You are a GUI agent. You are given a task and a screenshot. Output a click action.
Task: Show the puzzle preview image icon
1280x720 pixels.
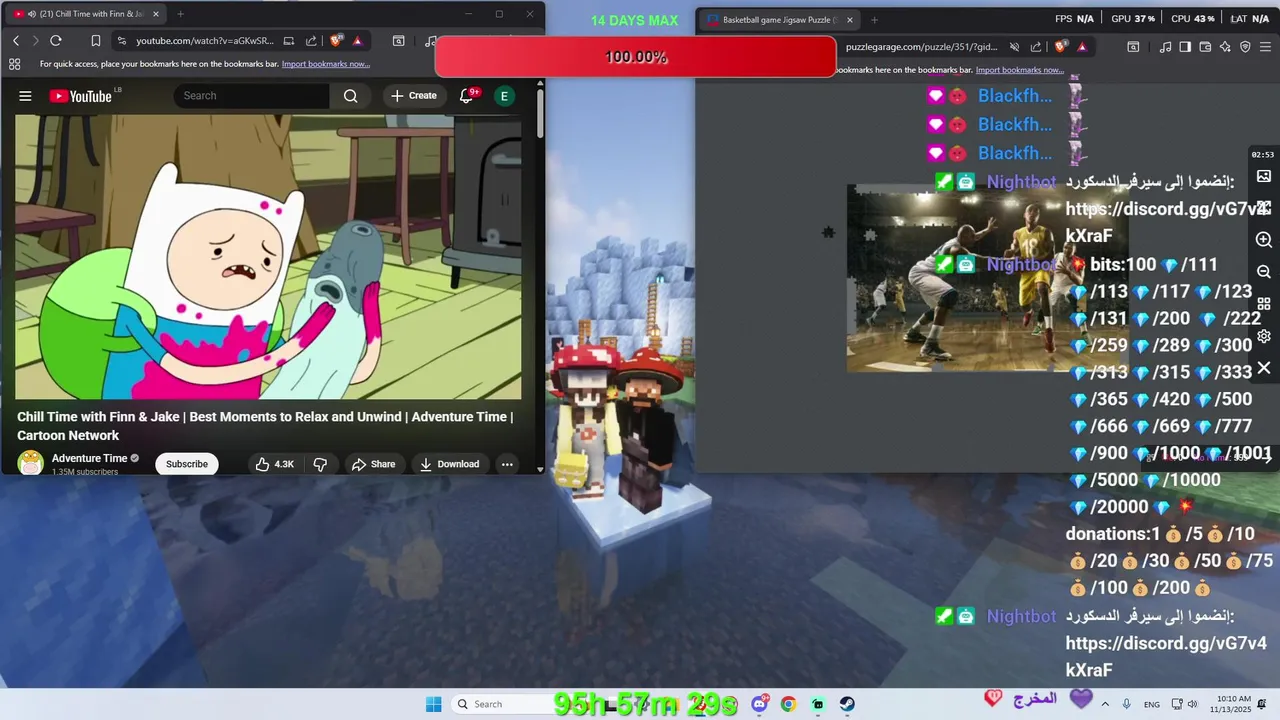pyautogui.click(x=1264, y=176)
